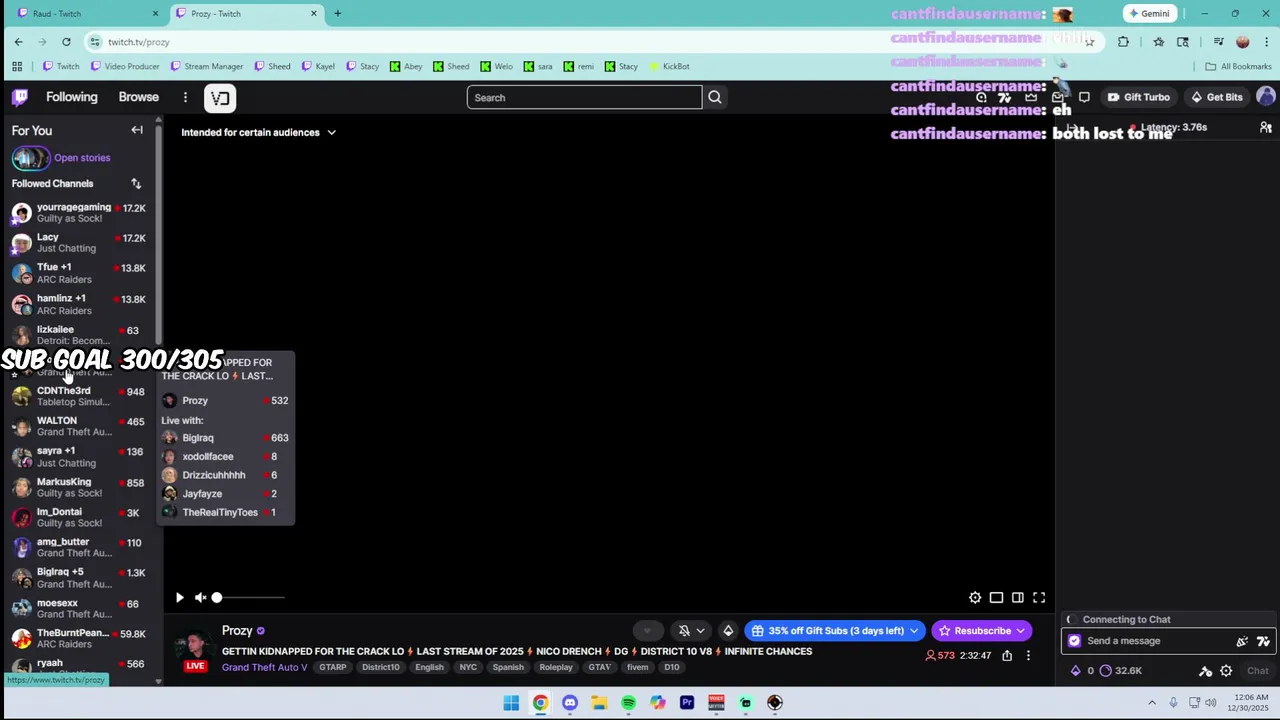Image resolution: width=1280 pixels, height=720 pixels.
Task: Open browser extensions puzzle icon
Action: tap(1123, 42)
